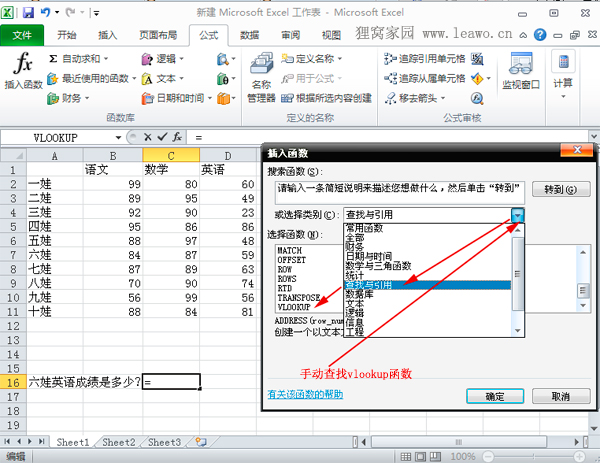This screenshot has height=463, width=600.
Task: Click Trace Dependents (追踪从属单元格)
Action: tap(425, 78)
